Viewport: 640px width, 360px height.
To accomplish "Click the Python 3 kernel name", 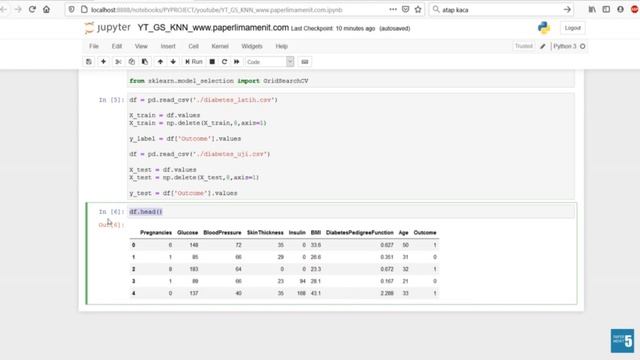I will tap(564, 46).
